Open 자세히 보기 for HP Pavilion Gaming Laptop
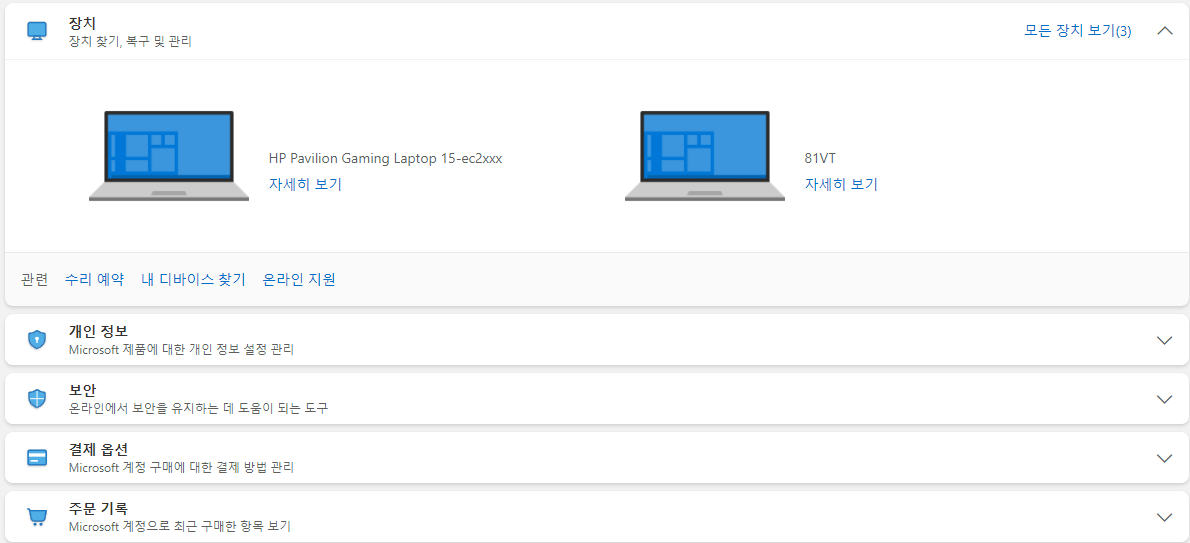The height and width of the screenshot is (543, 1190). point(305,184)
